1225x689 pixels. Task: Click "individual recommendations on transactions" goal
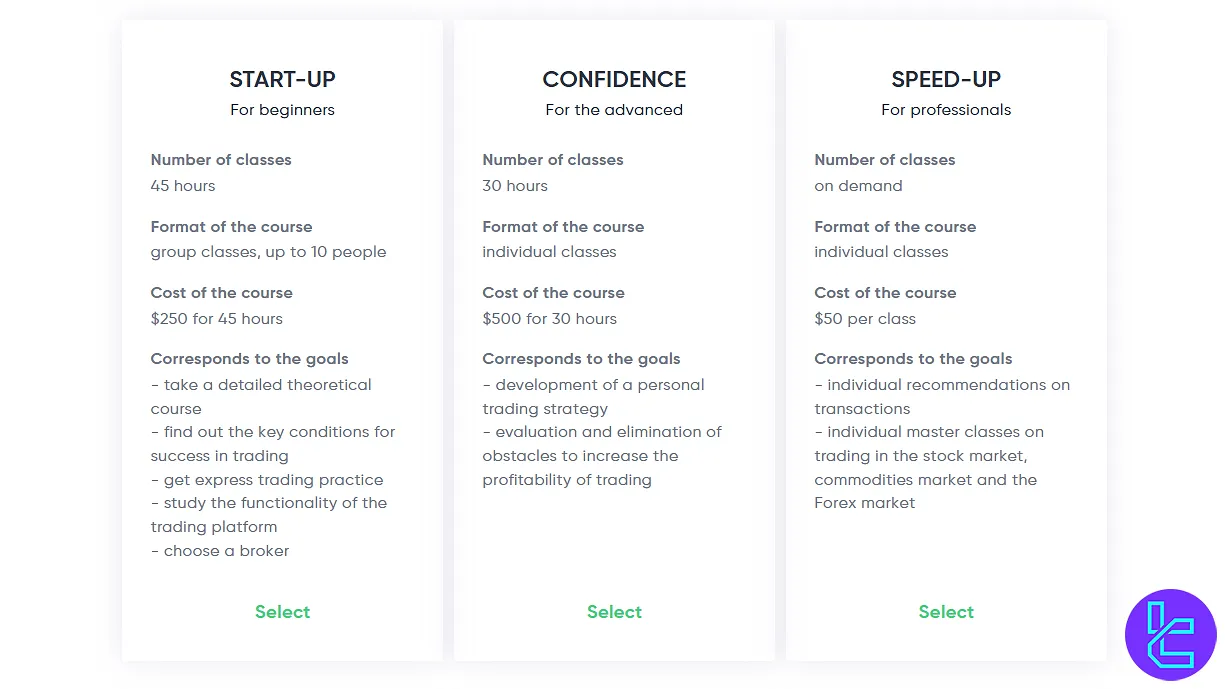942,396
